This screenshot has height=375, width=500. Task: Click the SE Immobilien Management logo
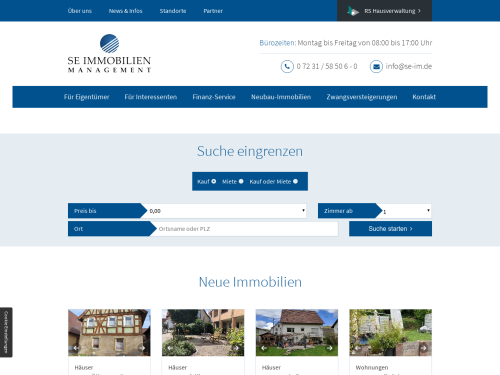[109, 53]
